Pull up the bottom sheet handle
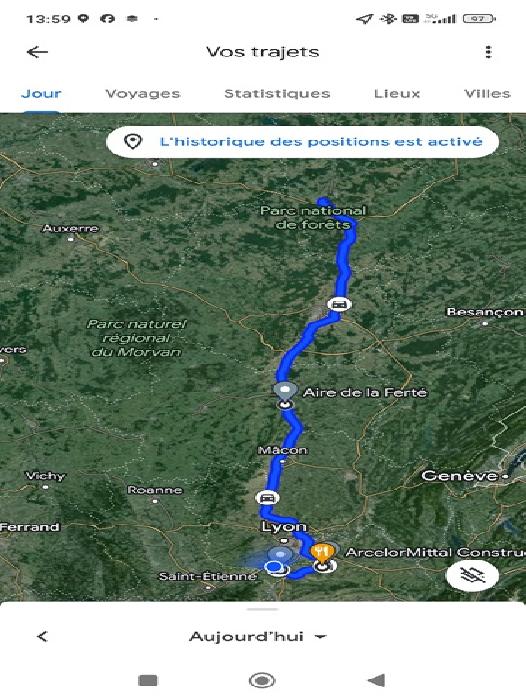 click(x=263, y=609)
